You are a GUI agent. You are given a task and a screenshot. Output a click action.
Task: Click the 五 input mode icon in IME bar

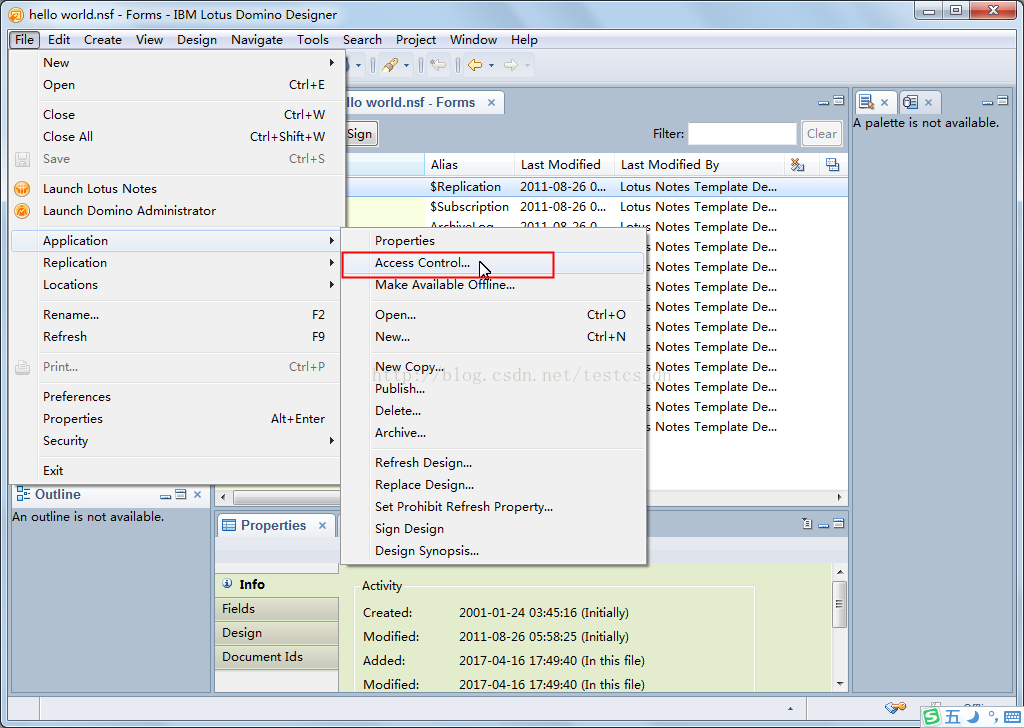(x=953, y=717)
